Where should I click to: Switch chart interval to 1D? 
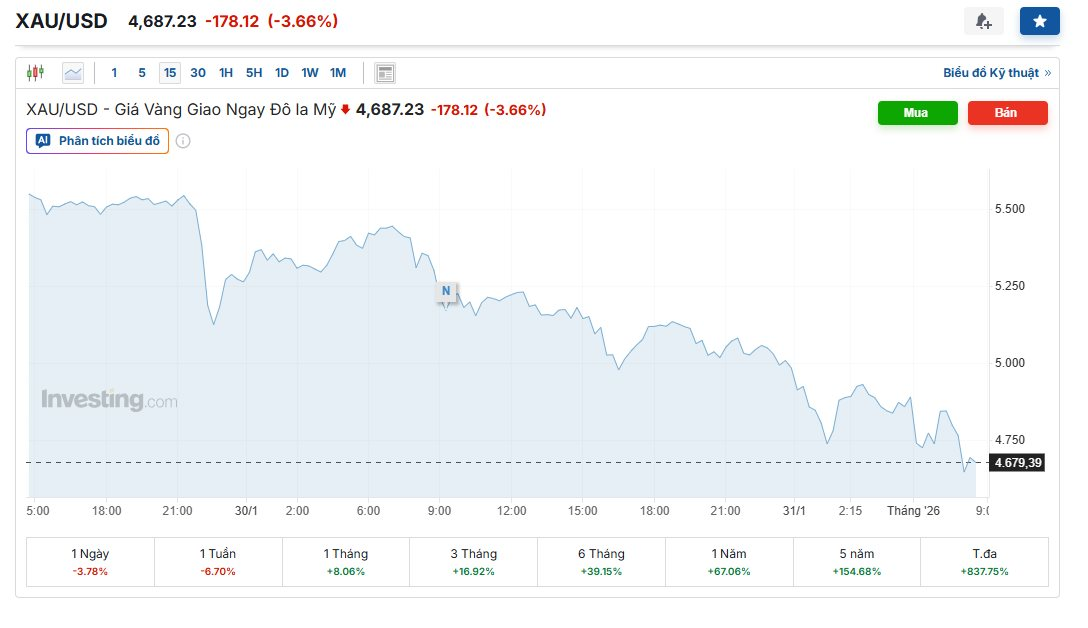[282, 73]
